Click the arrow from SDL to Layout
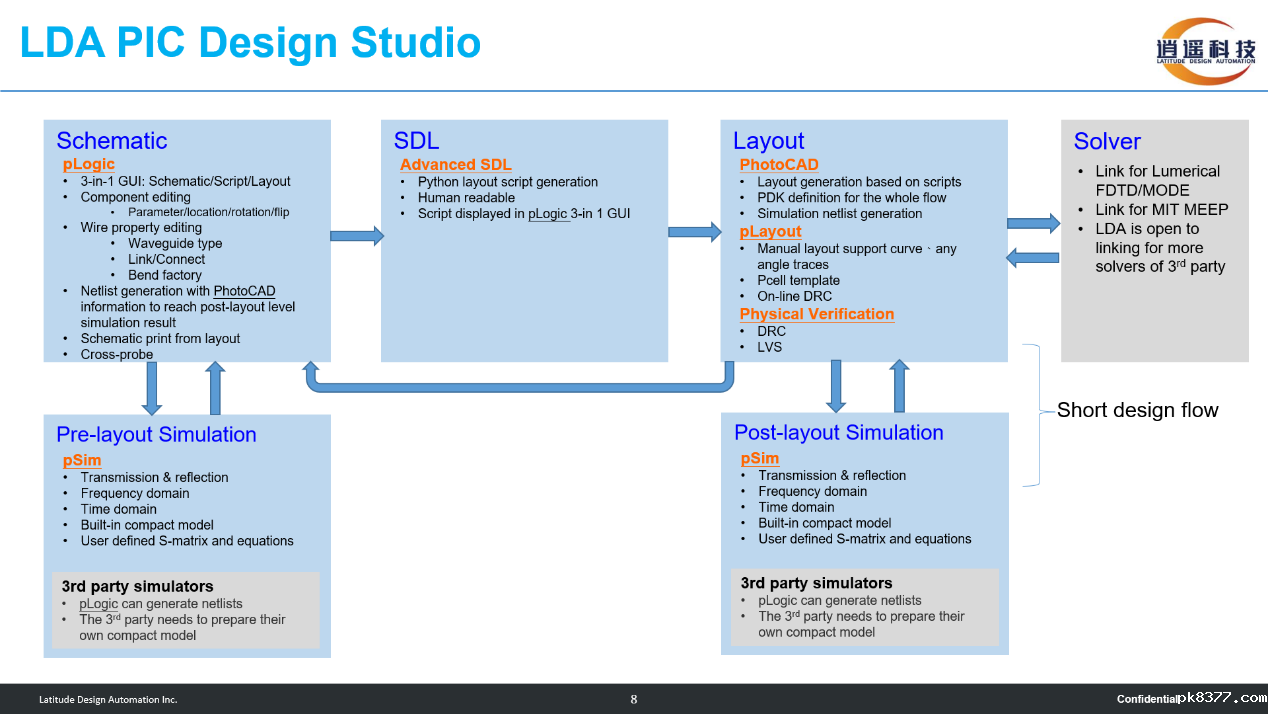Viewport: 1268px width, 714px height. (694, 232)
